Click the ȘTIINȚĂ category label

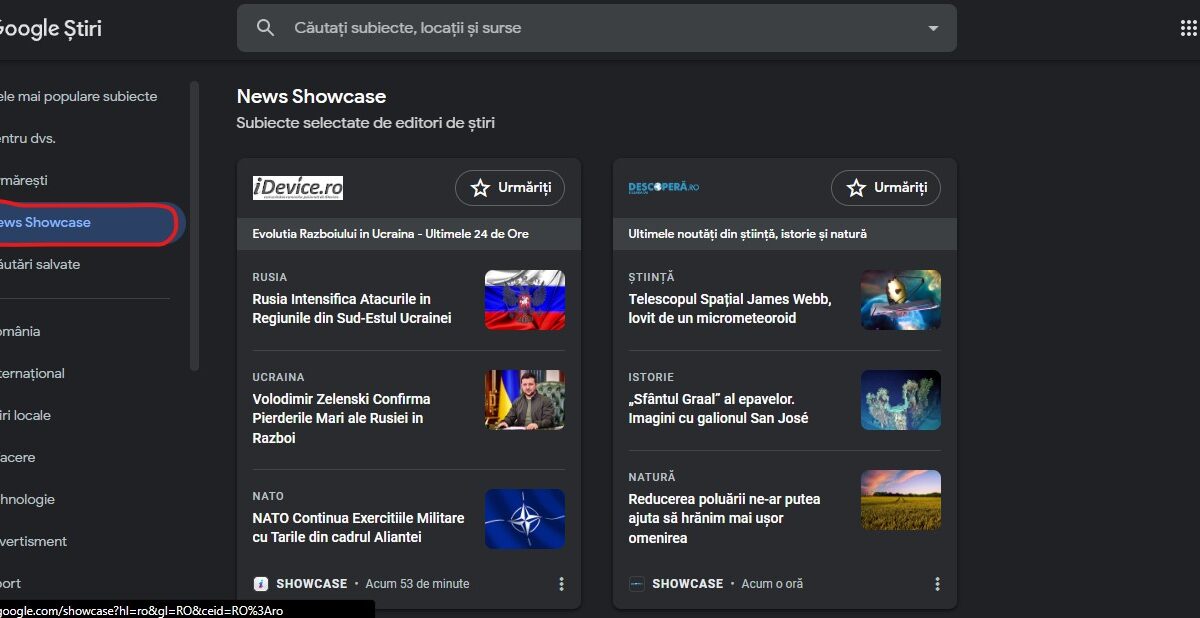click(x=652, y=277)
